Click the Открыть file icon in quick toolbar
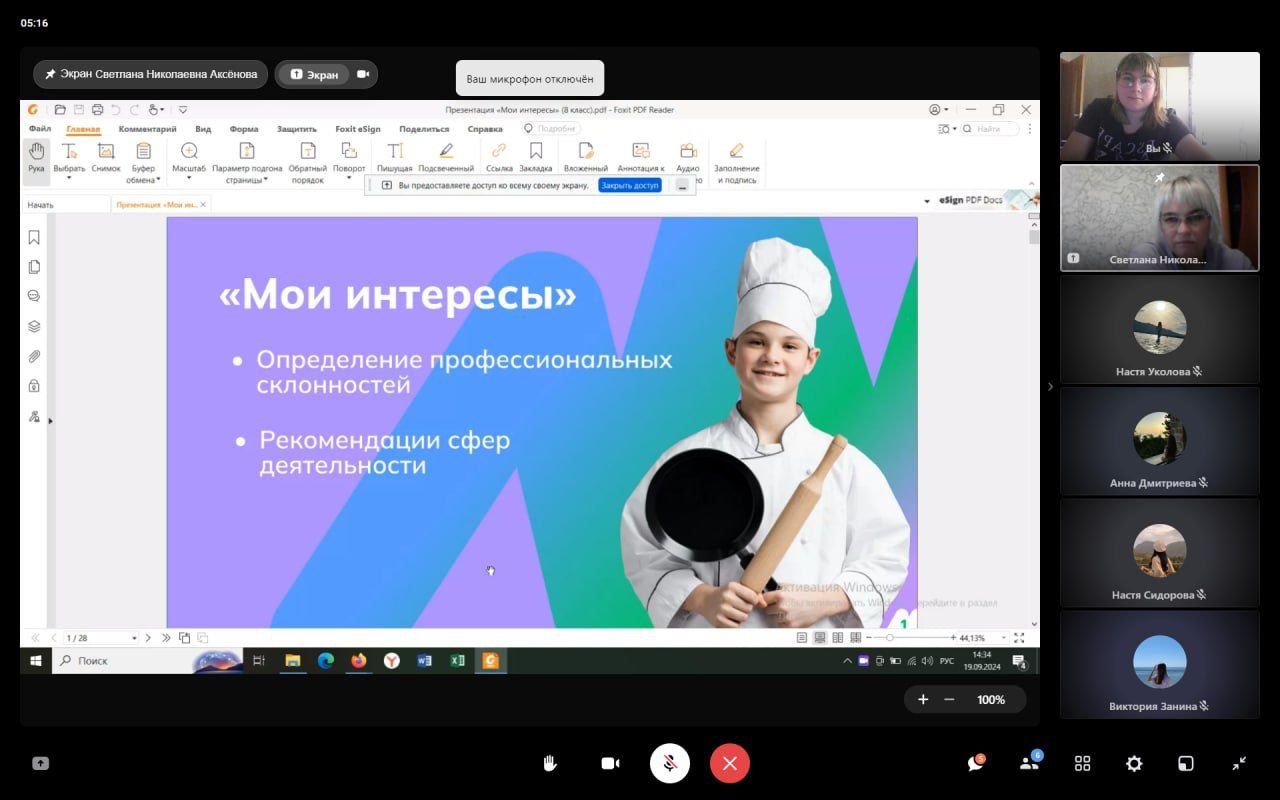This screenshot has width=1280, height=800. coord(60,110)
